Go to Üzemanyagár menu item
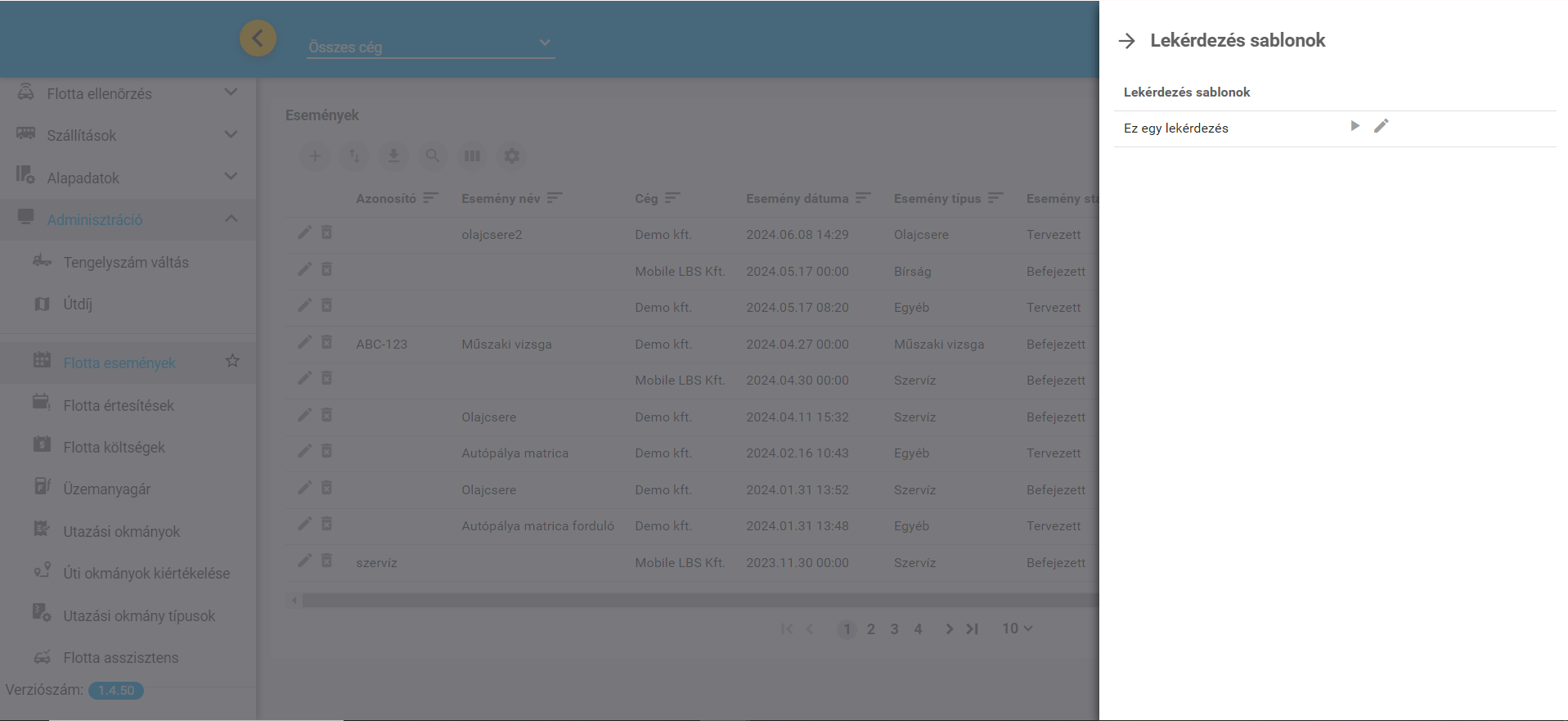The image size is (1568, 721). pyautogui.click(x=107, y=489)
